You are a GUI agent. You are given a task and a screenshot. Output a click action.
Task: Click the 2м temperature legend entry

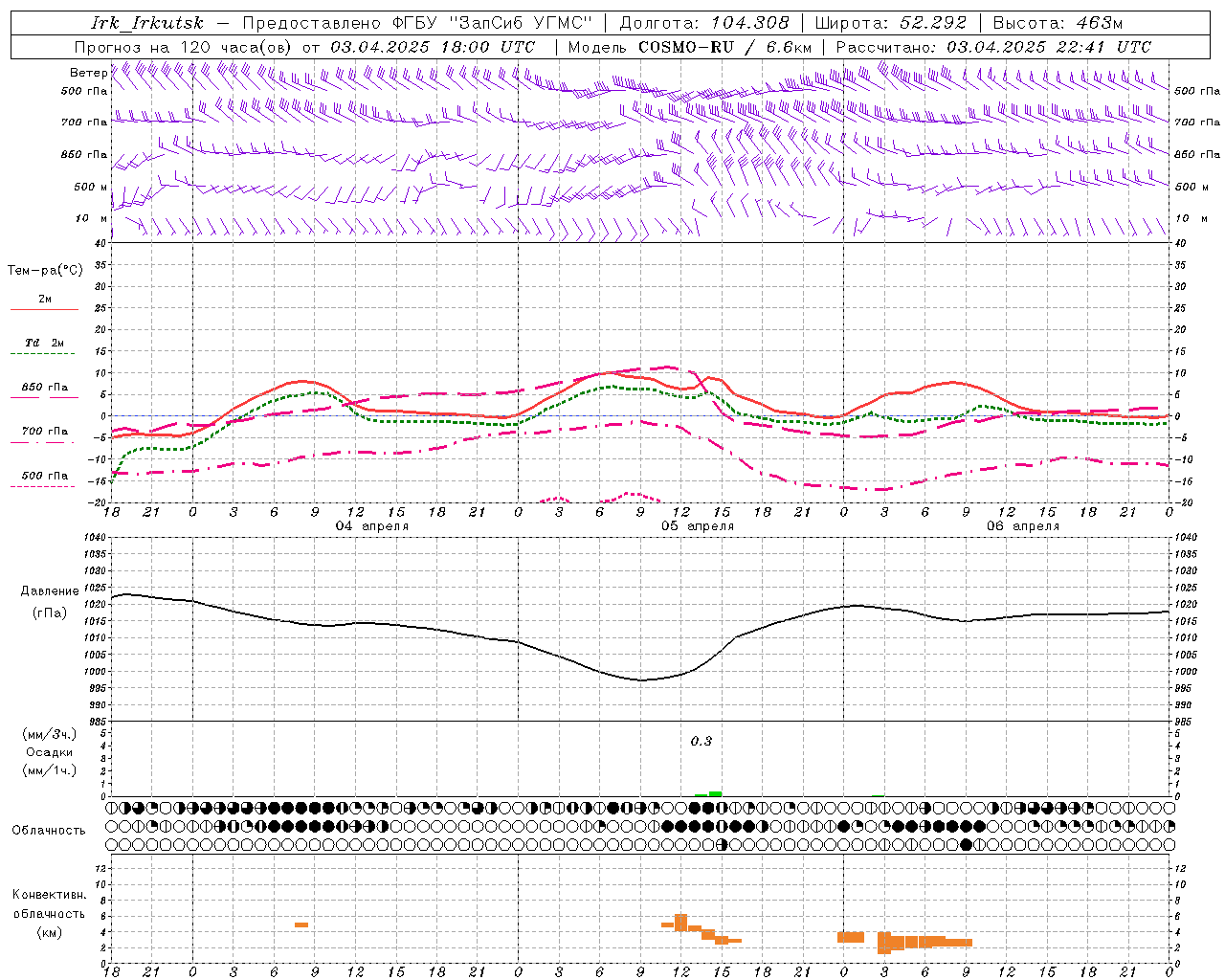coord(45,303)
